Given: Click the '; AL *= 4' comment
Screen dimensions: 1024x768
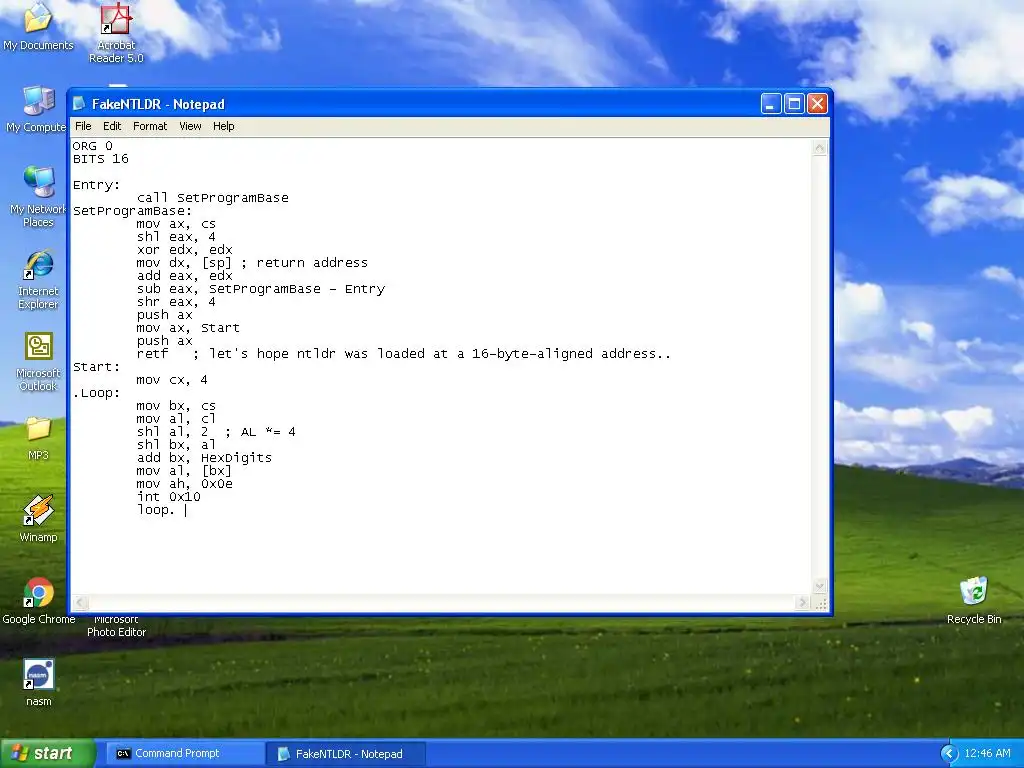Looking at the screenshot, I should click(261, 432).
